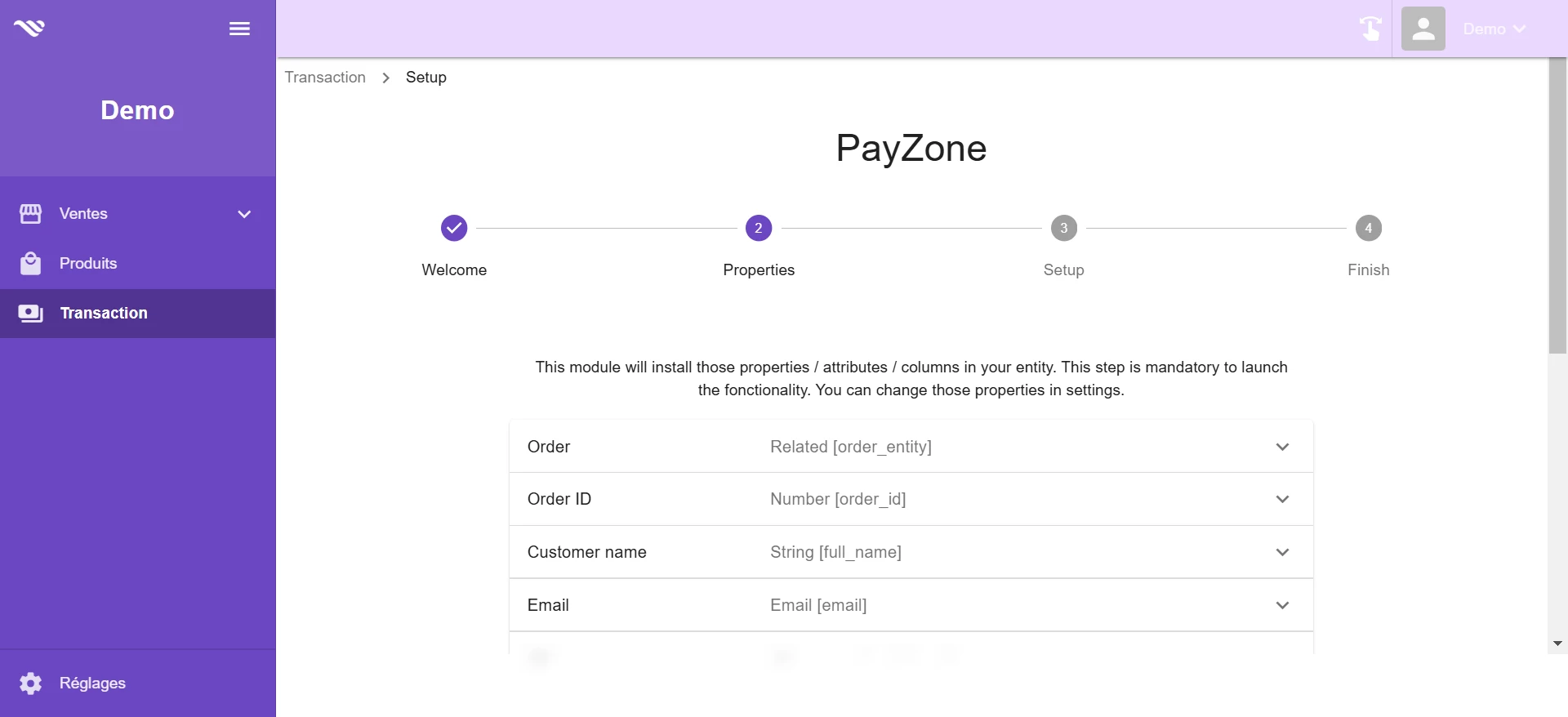Go back to completed Welcome step checkmark
The image size is (1568, 717).
coord(454,228)
